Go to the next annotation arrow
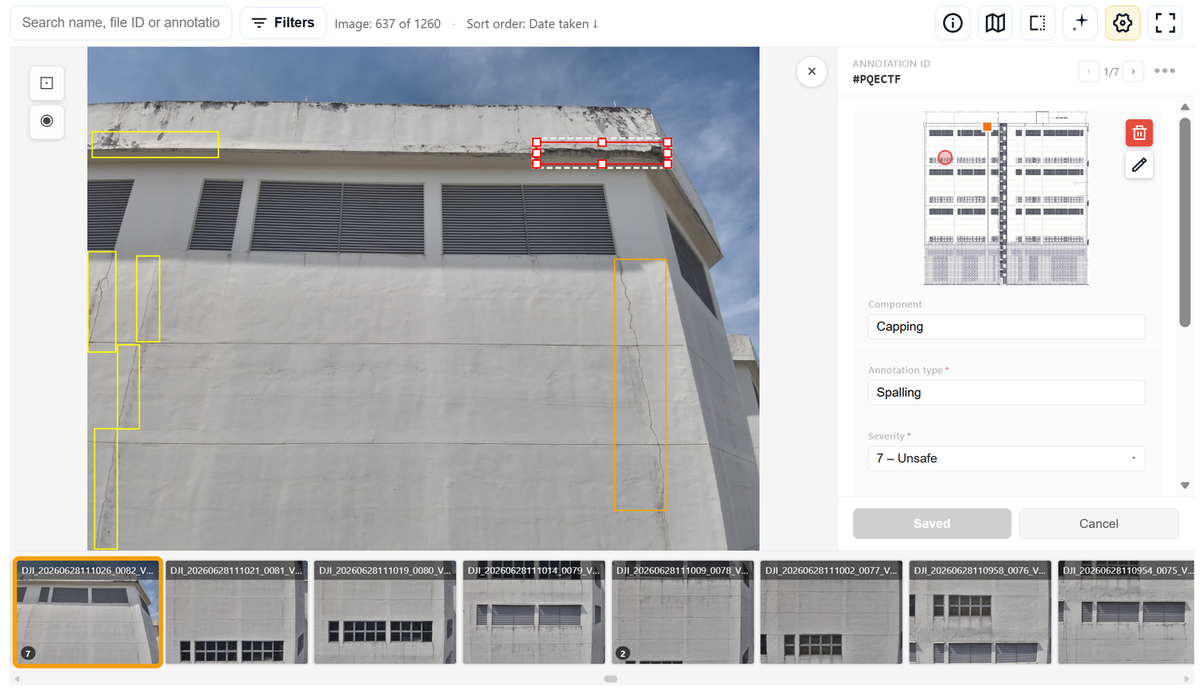The height and width of the screenshot is (689, 1200). coord(1133,72)
